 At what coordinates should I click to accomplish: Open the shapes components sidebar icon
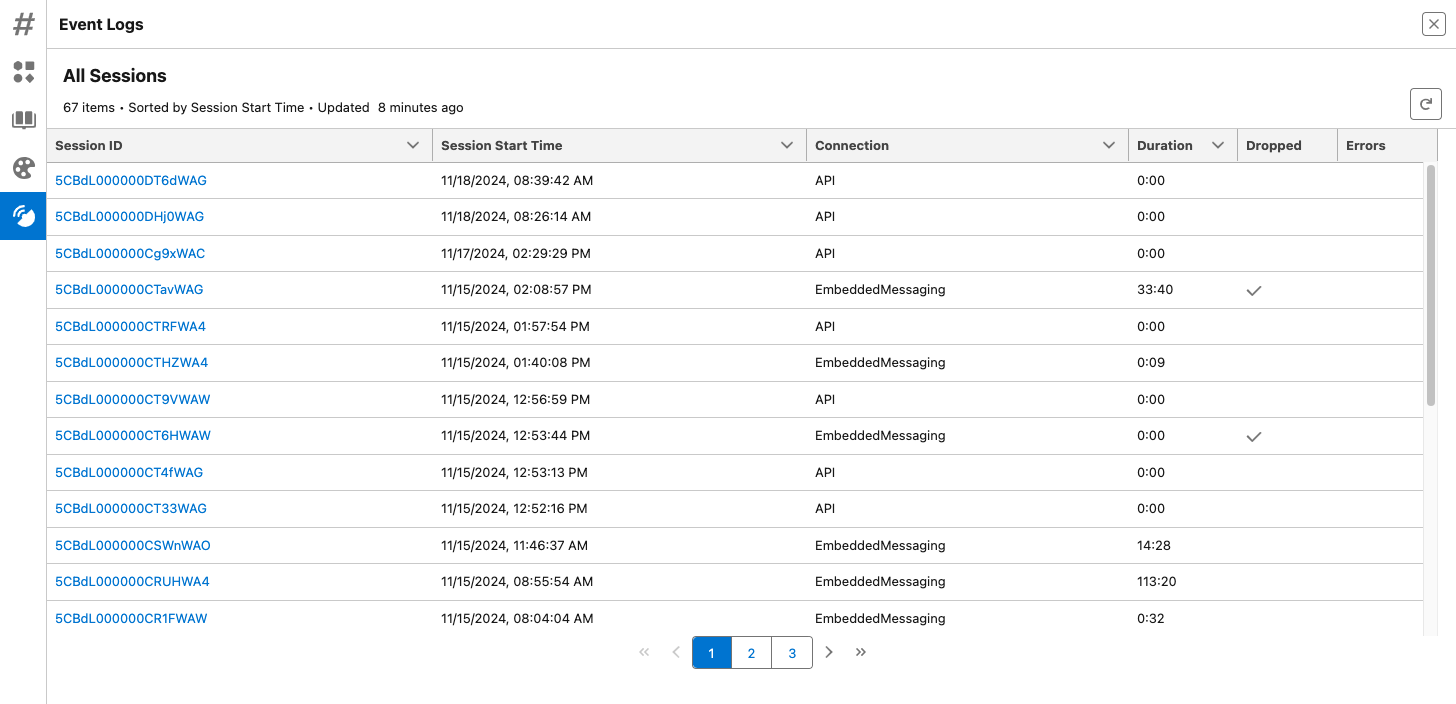pyautogui.click(x=23, y=72)
